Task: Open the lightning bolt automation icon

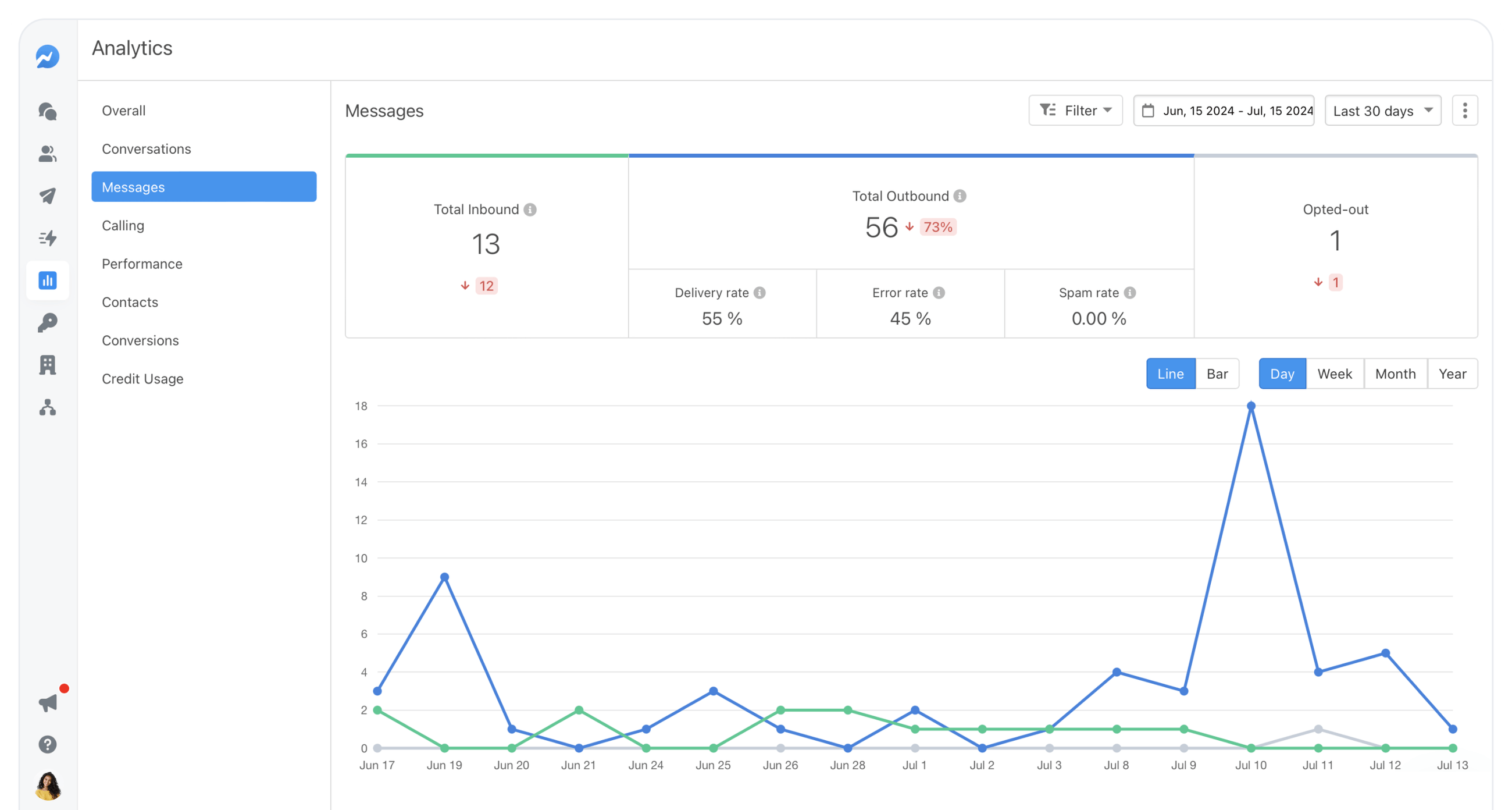Action: pyautogui.click(x=48, y=238)
